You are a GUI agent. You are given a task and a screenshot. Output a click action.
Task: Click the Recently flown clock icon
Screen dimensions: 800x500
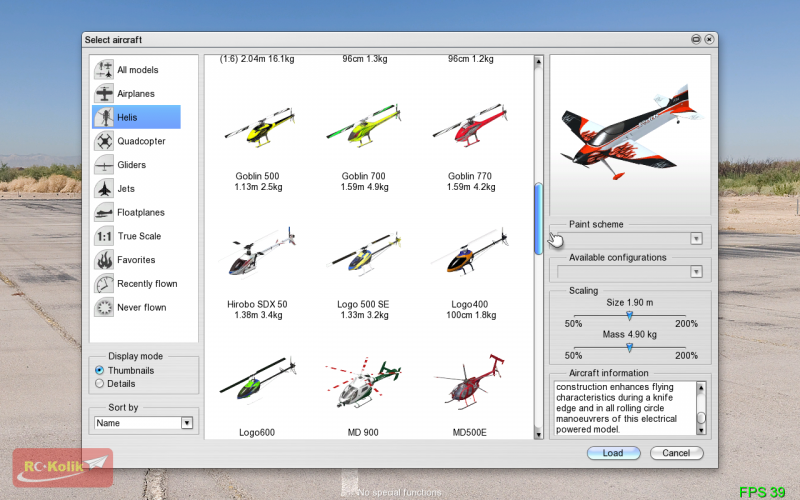[x=104, y=284]
